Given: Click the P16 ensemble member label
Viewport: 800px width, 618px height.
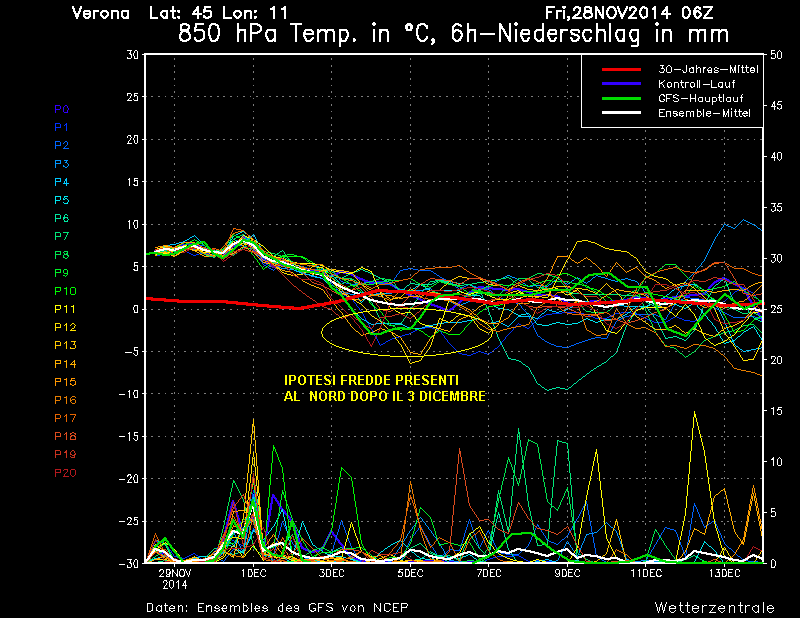Looking at the screenshot, I should point(65,400).
